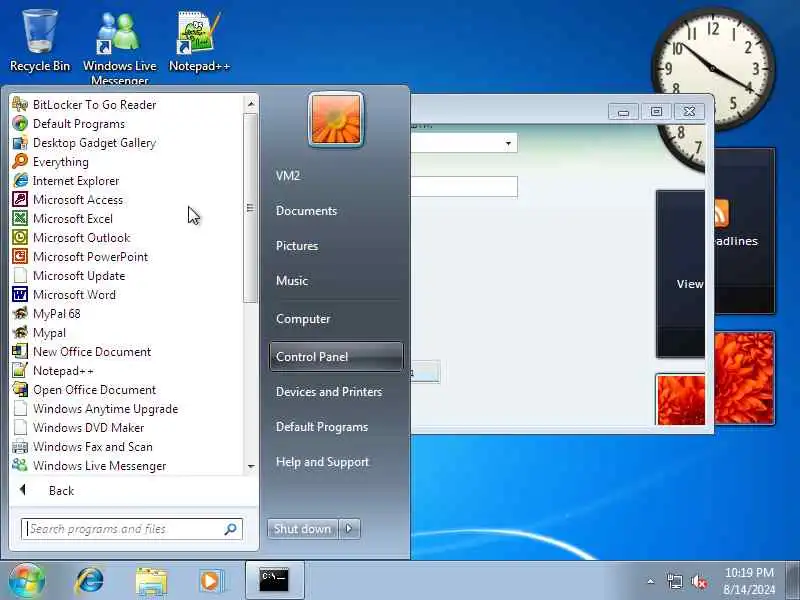Image resolution: width=800 pixels, height=600 pixels.
Task: Click the Start orb button
Action: point(27,580)
